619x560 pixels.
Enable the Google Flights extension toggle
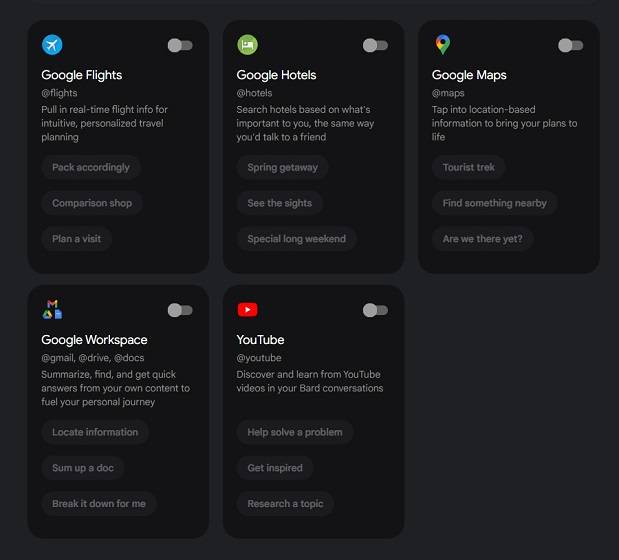180,45
